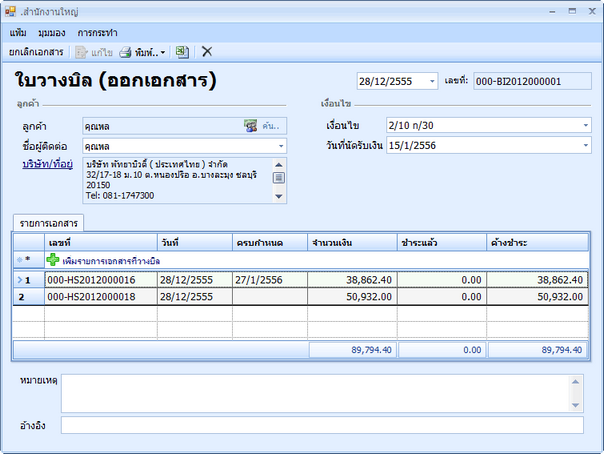Click total 89,794.40 under จำนวนเงิน

tap(352, 350)
